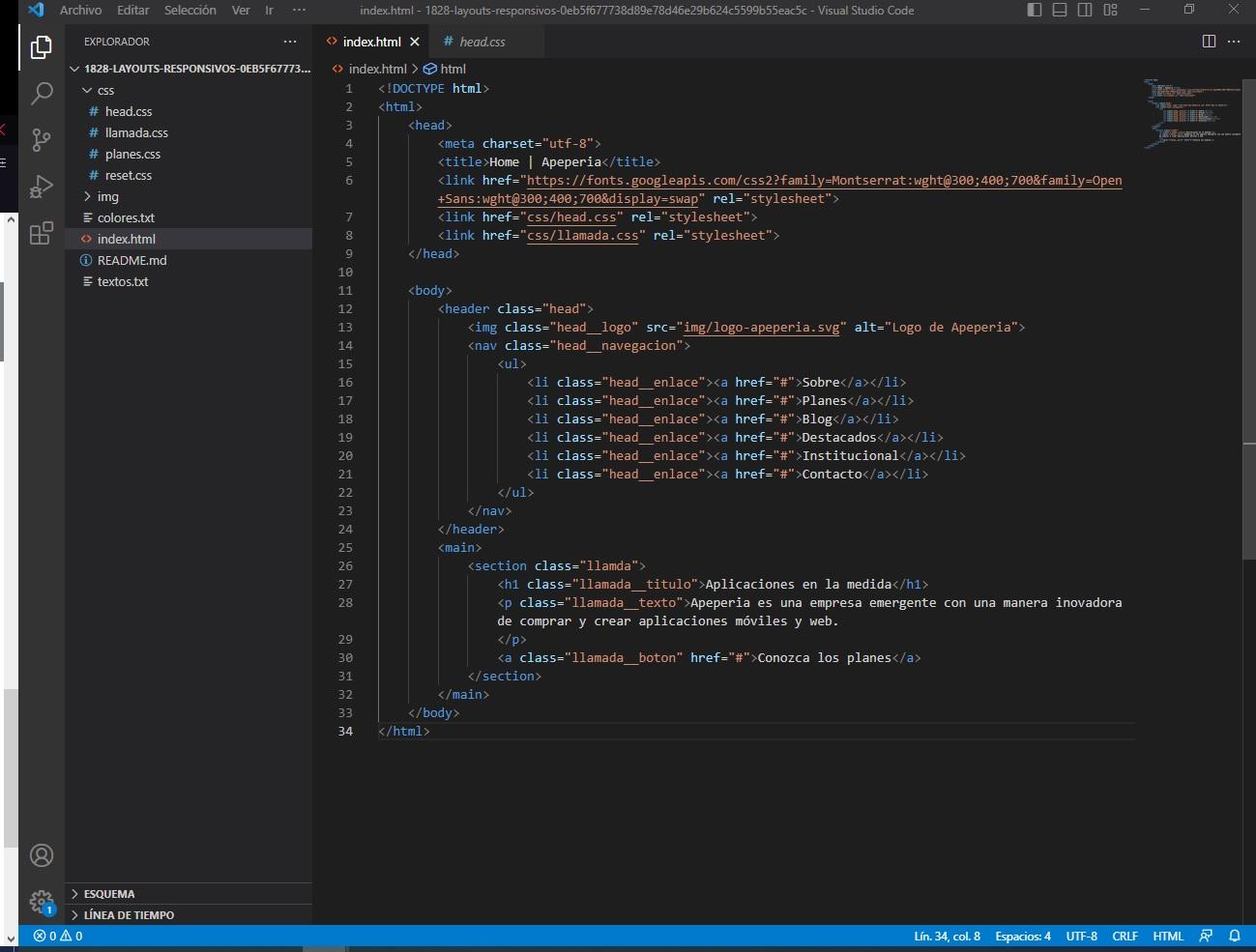
Task: Open editor More Actions ellipsis
Action: pos(1234,42)
